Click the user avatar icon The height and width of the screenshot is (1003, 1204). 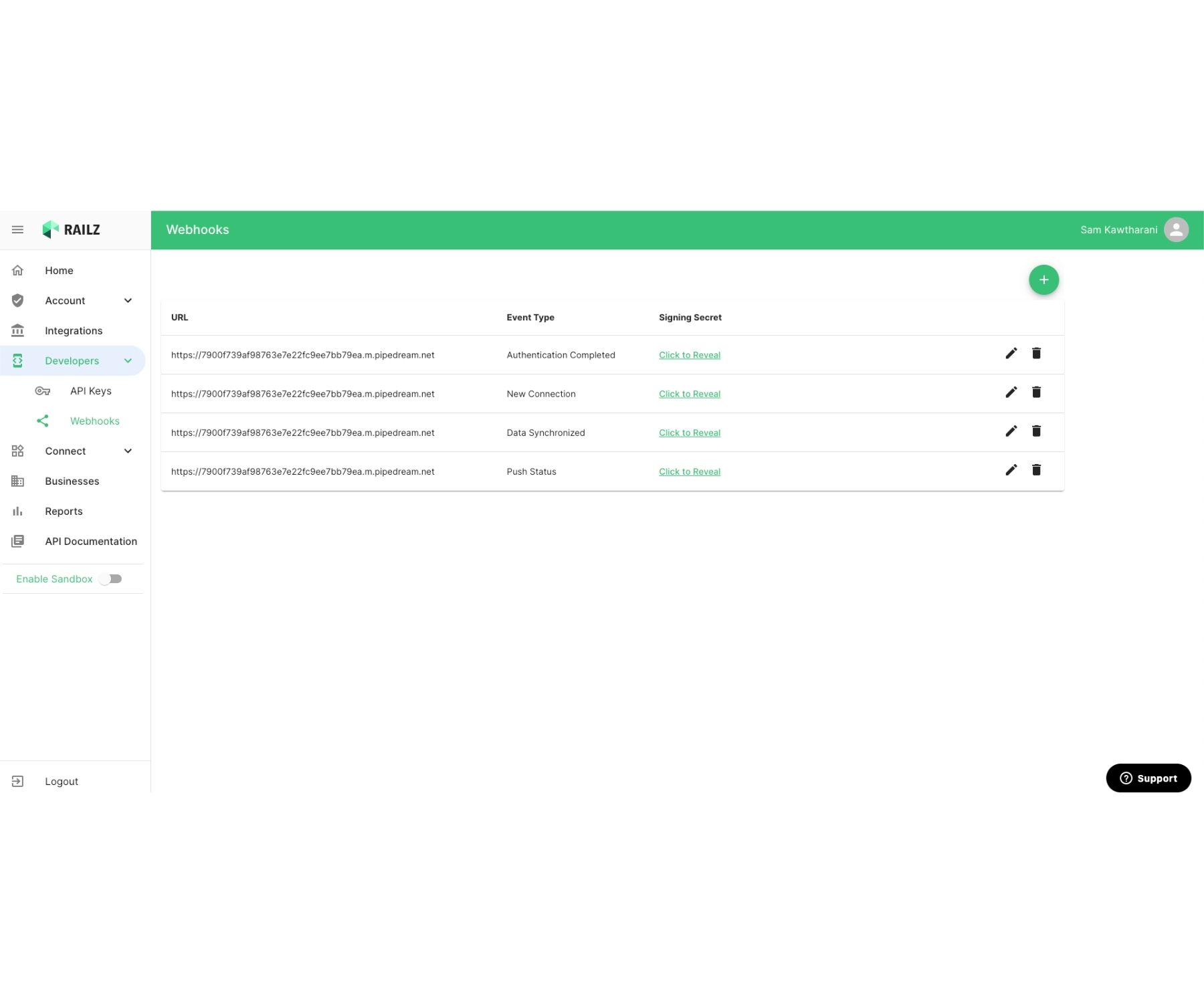coord(1176,229)
